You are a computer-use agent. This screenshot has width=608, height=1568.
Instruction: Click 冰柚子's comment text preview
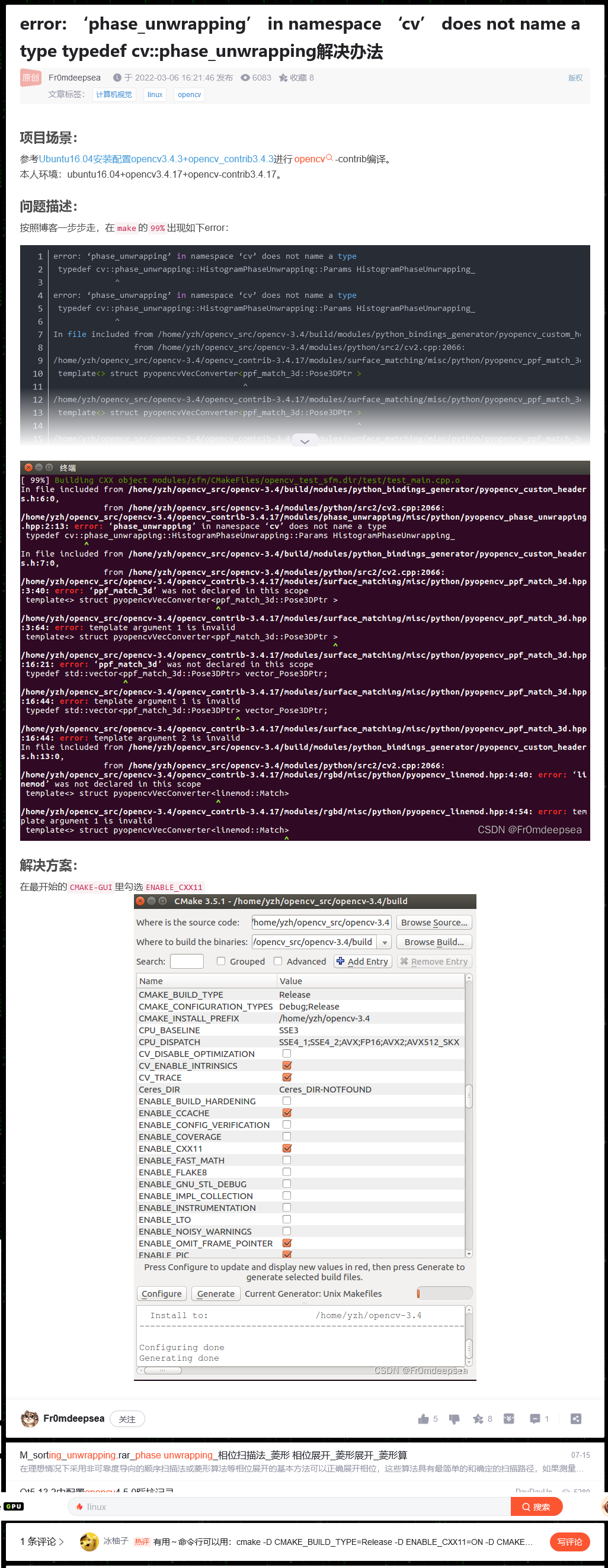(343, 1542)
